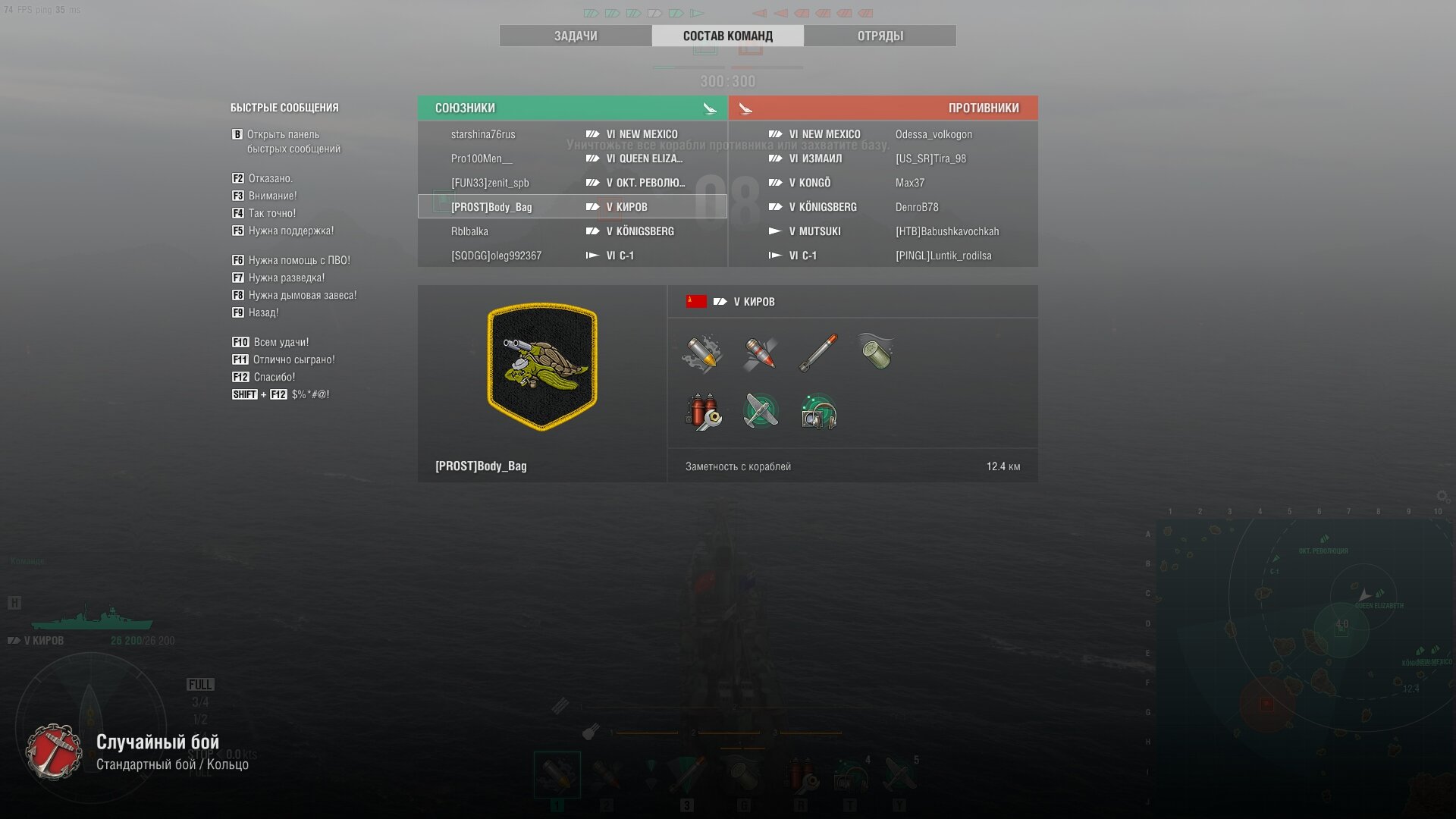This screenshot has height=819, width=1456.
Task: Click the hydroacoustic search consumable icon
Action: coord(818,412)
